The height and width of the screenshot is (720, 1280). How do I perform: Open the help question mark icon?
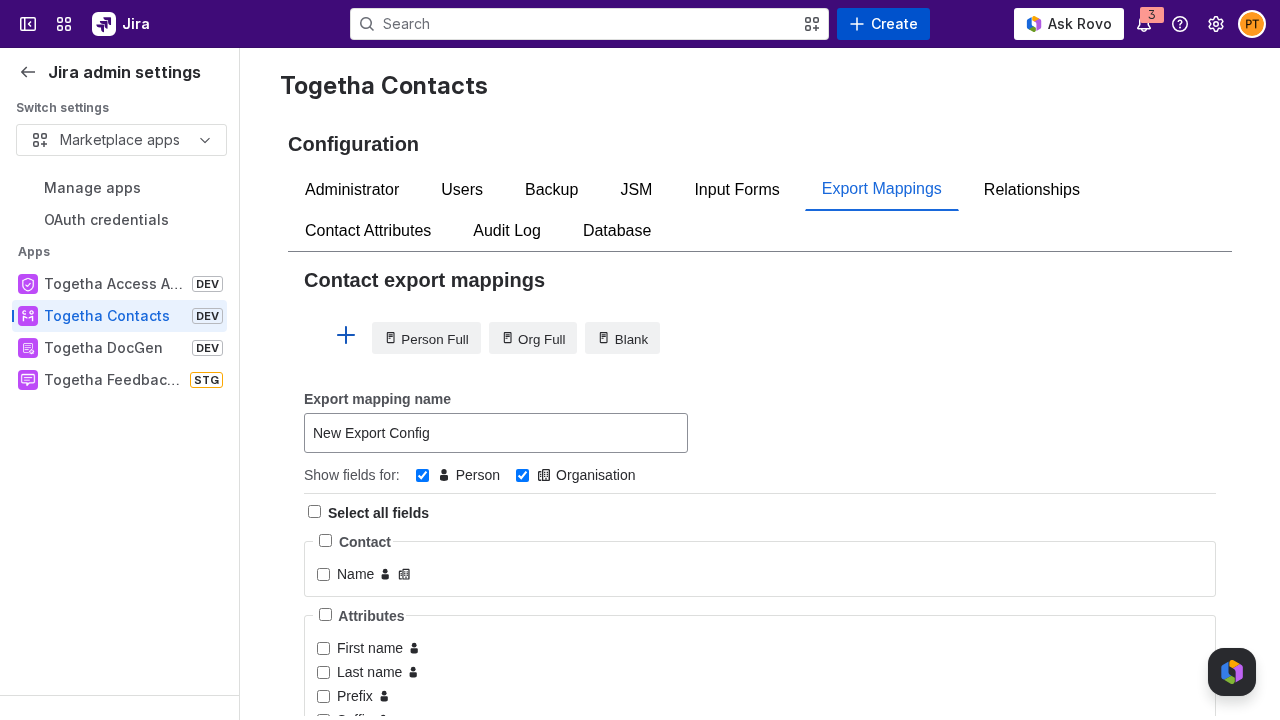[x=1180, y=24]
